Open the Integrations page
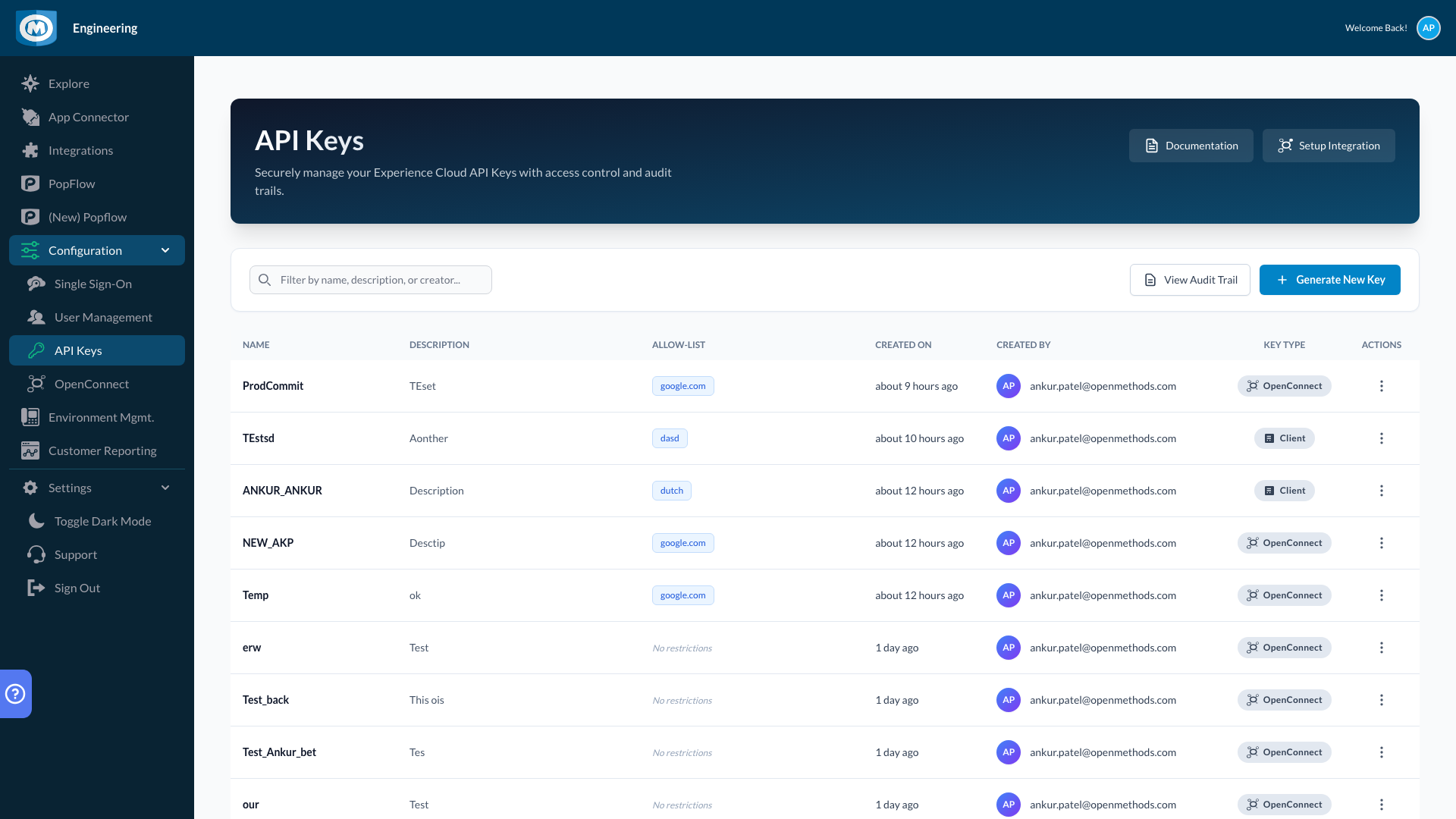The image size is (1456, 819). click(97, 150)
